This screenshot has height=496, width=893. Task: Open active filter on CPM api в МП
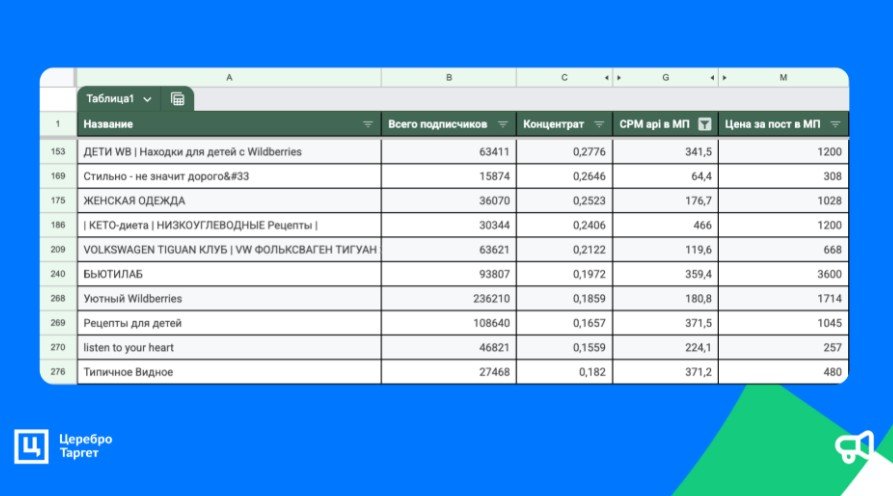[704, 124]
